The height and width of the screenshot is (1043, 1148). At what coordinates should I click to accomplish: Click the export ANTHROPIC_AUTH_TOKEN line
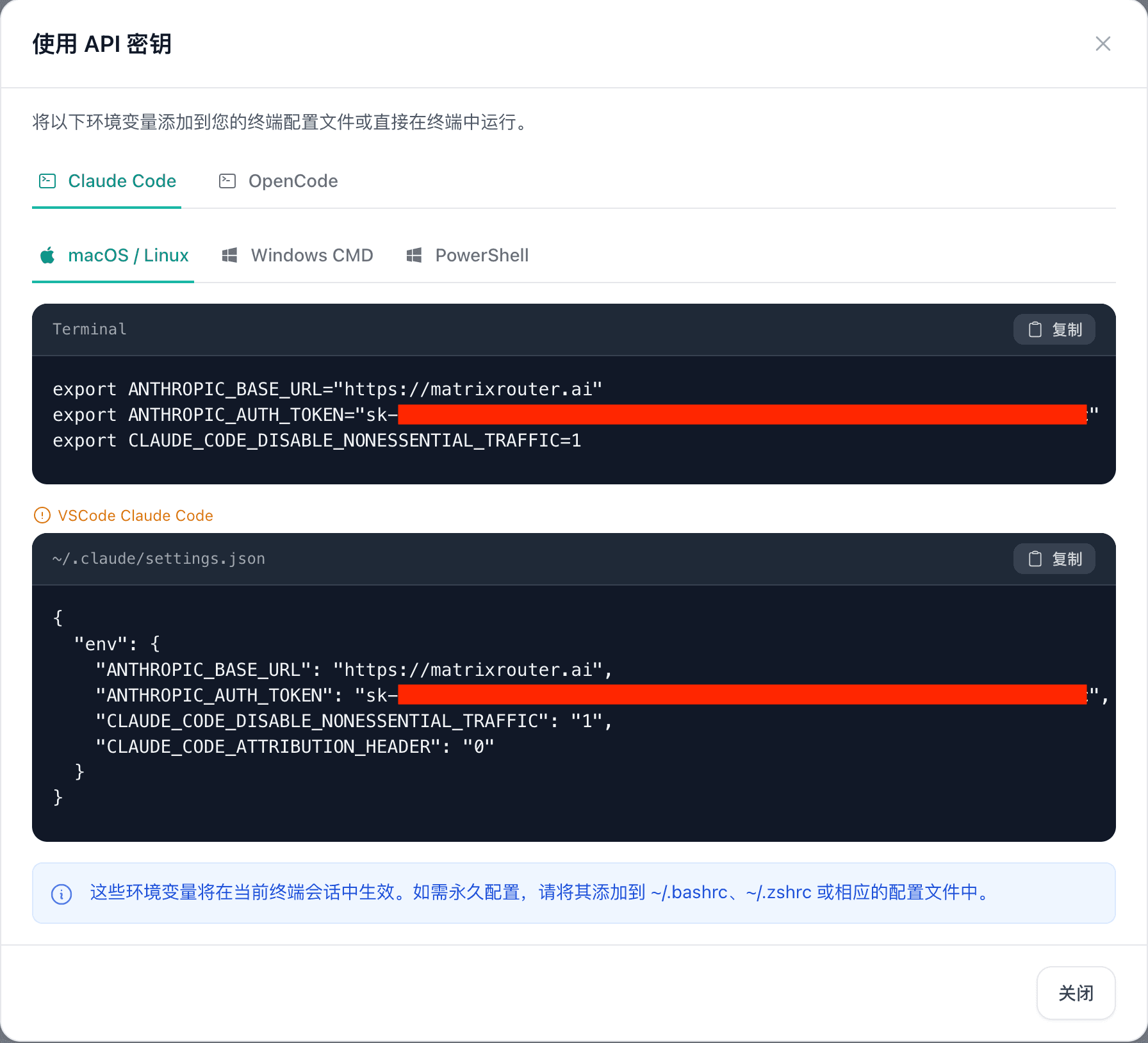(575, 415)
